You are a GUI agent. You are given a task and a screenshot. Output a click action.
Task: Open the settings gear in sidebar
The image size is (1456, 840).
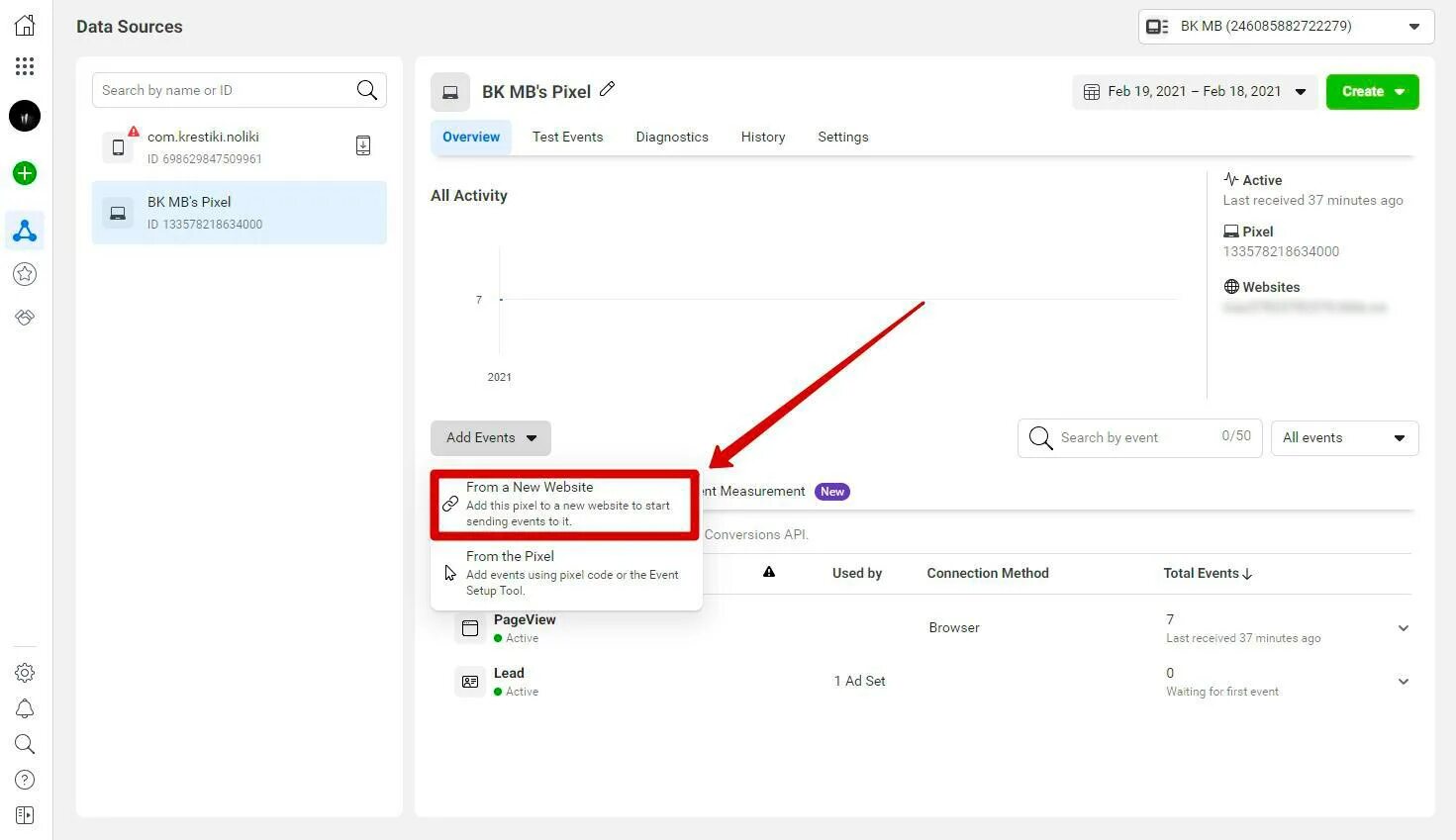point(25,673)
